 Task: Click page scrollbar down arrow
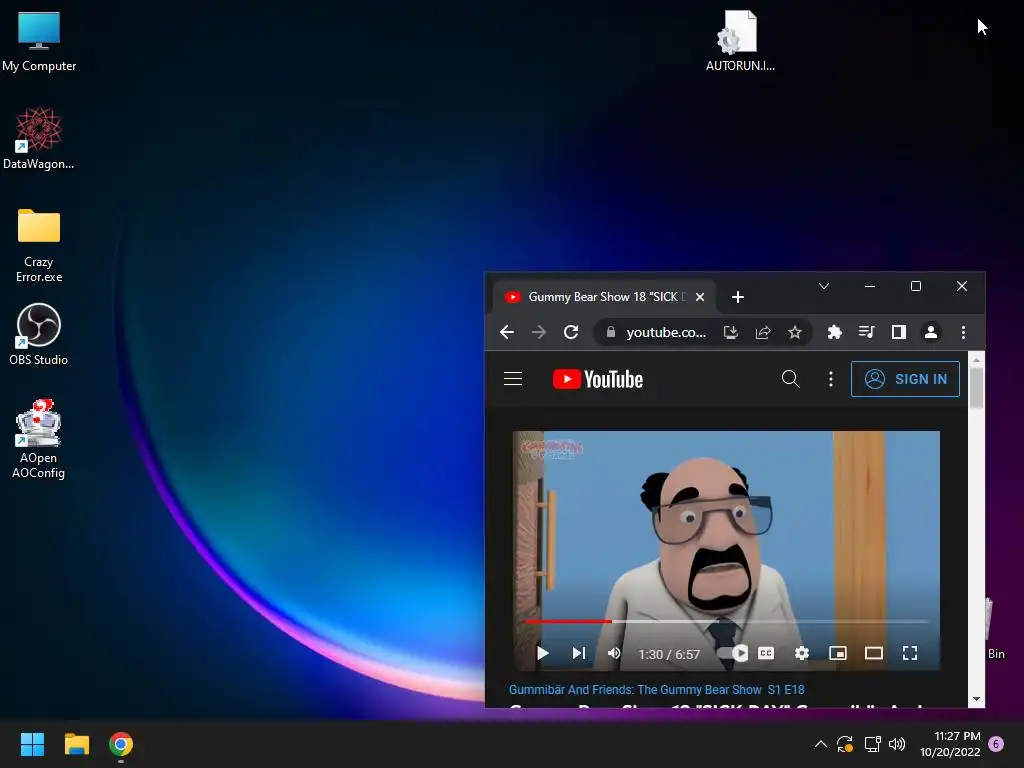pos(976,699)
